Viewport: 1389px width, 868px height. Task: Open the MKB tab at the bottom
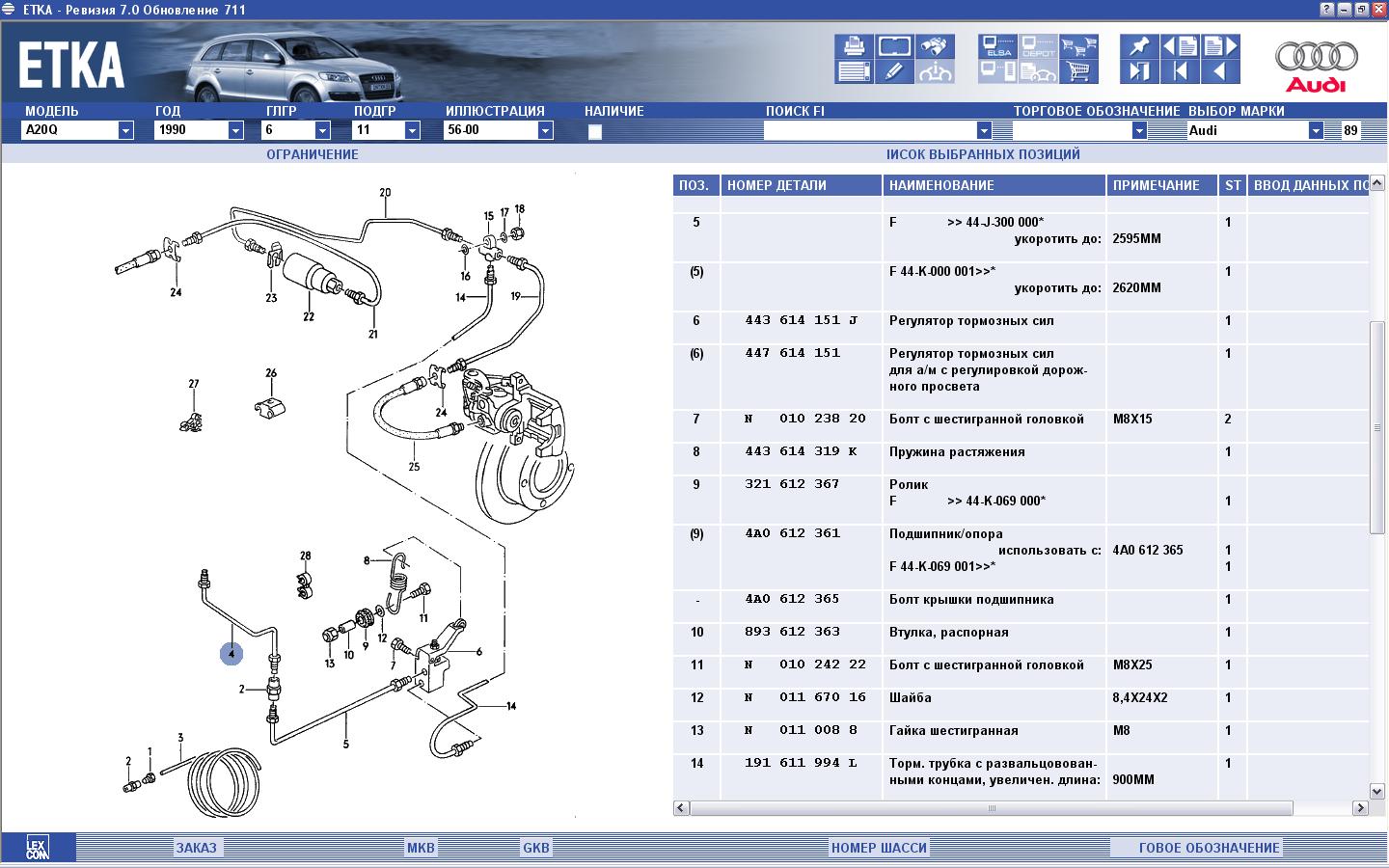[421, 848]
